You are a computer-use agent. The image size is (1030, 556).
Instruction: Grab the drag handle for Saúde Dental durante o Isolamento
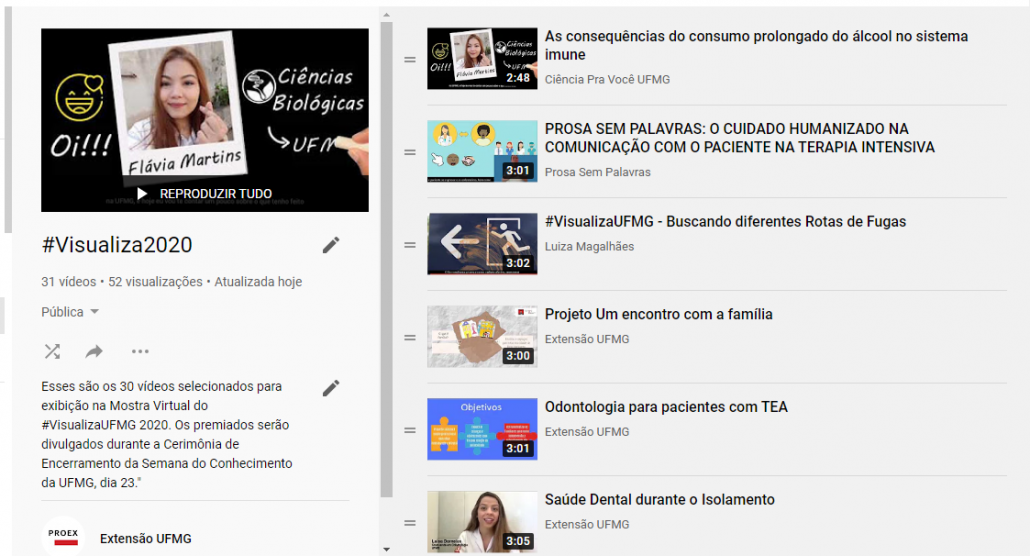tap(410, 523)
